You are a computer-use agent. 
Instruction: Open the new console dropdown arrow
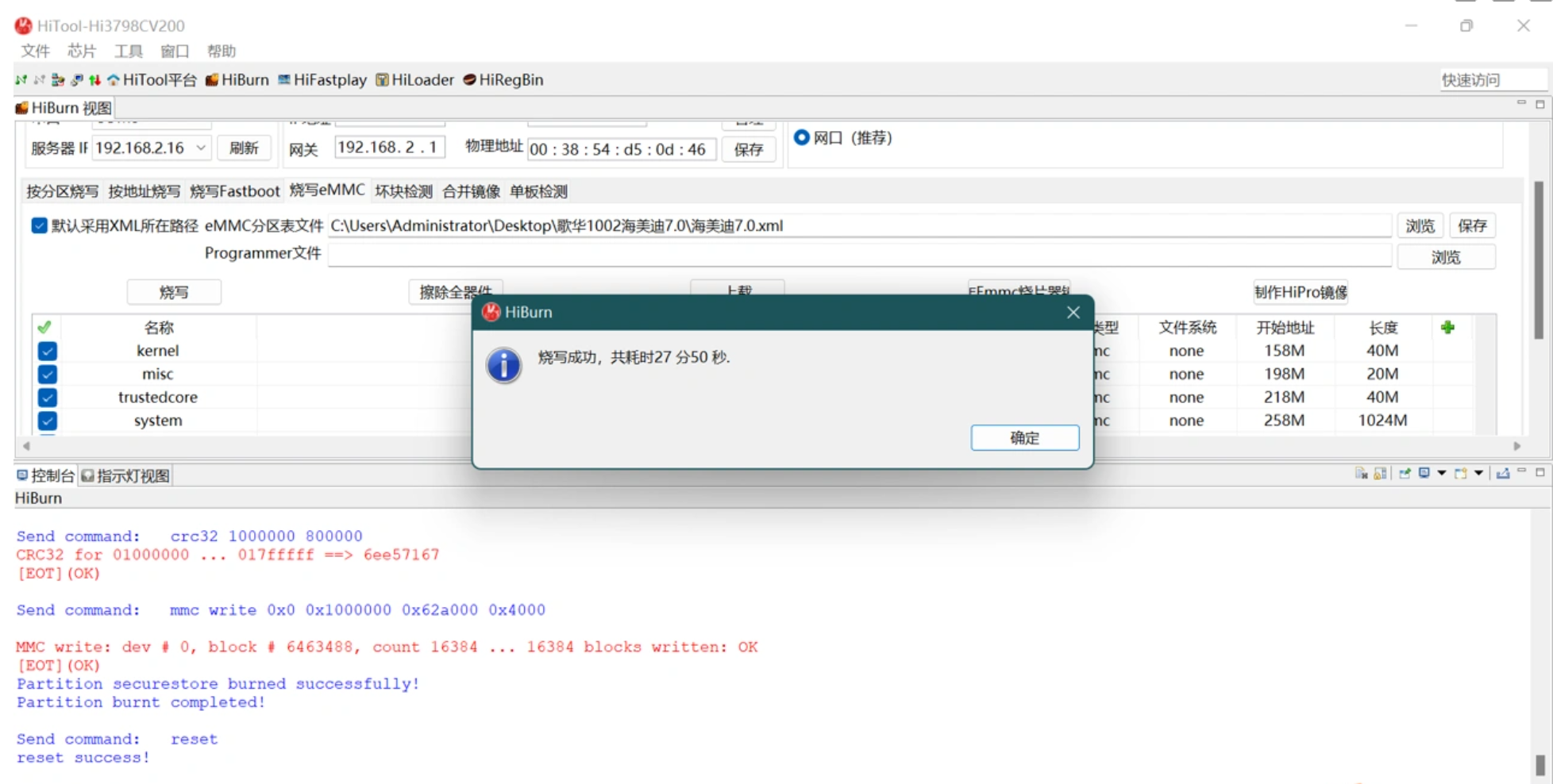click(x=1478, y=474)
